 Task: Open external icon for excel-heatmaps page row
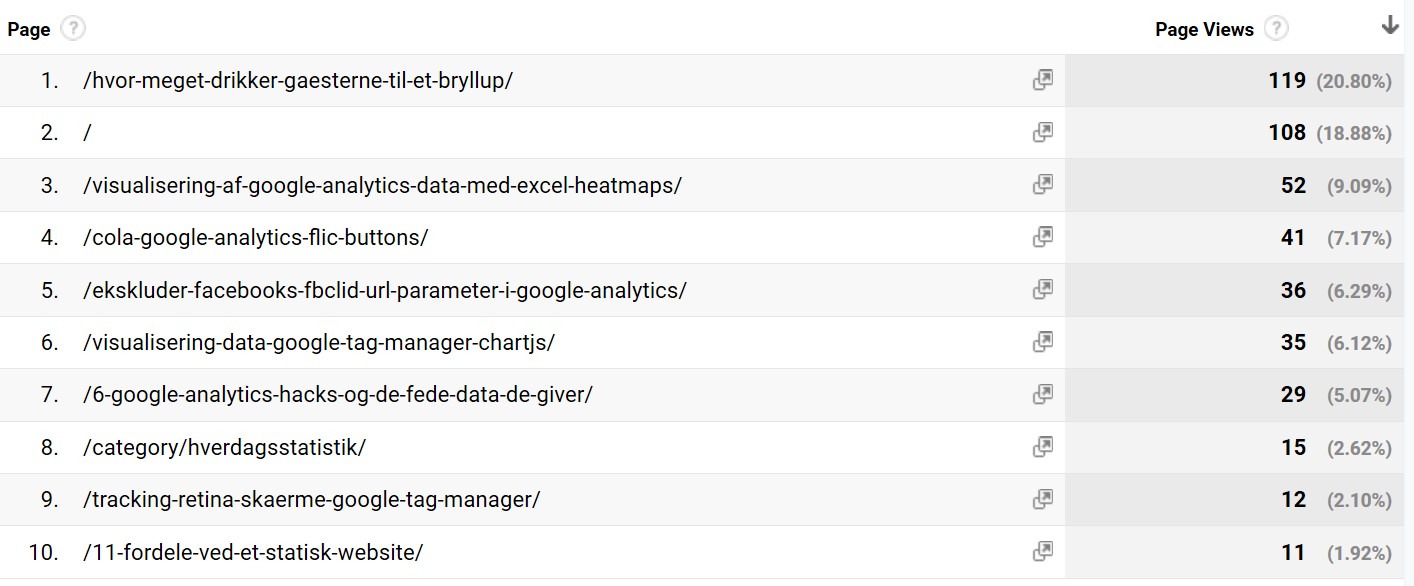(1043, 184)
